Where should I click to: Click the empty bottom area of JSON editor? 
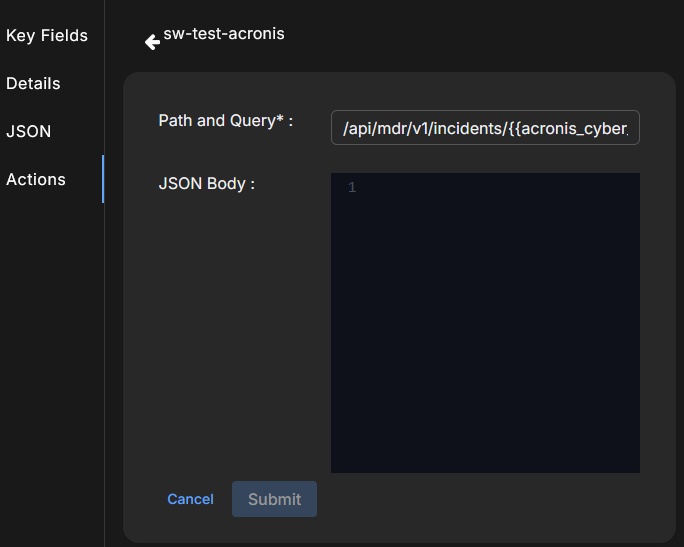tap(485, 440)
